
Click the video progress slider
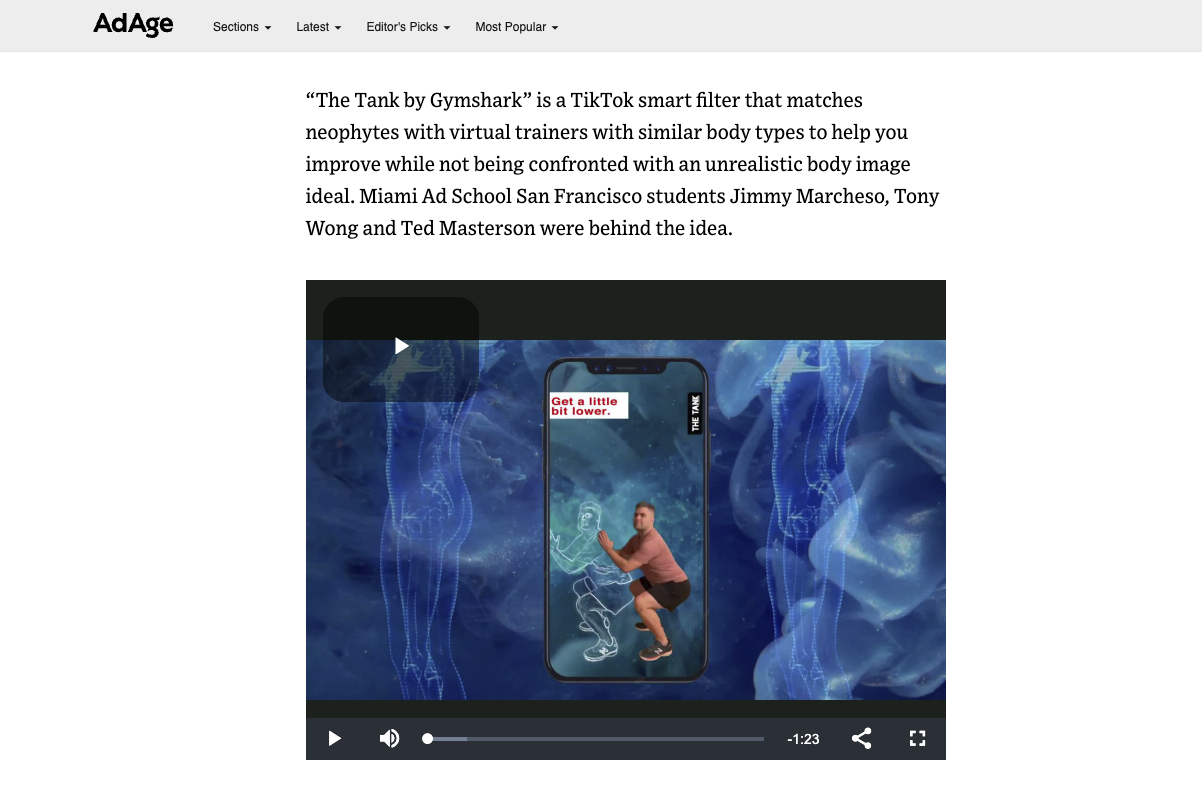[595, 739]
